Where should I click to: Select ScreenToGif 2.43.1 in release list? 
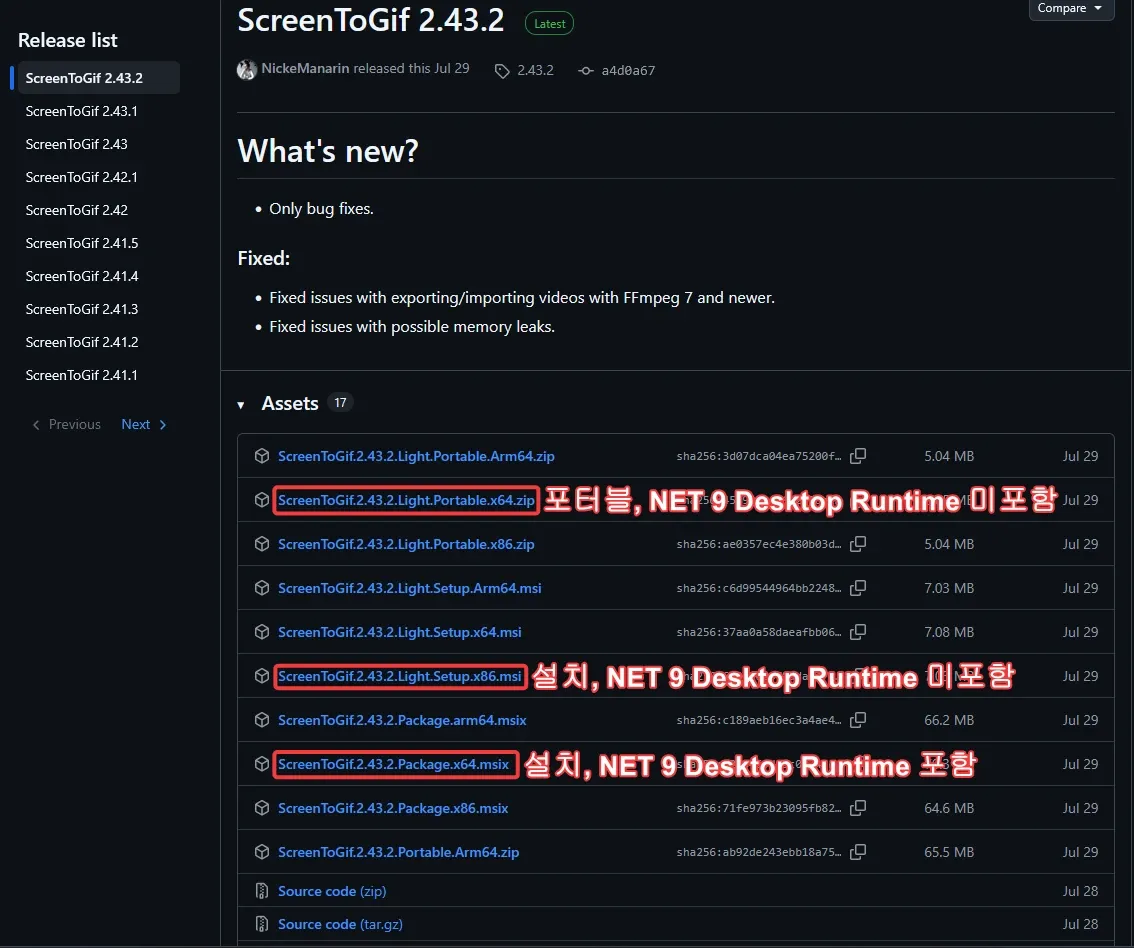pyautogui.click(x=81, y=111)
